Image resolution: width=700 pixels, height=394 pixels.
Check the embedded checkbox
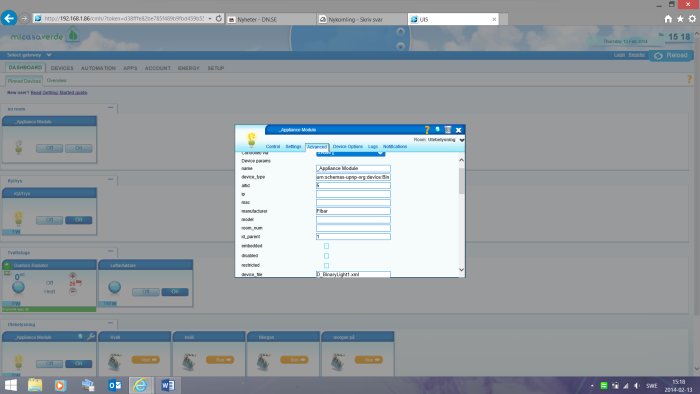point(326,246)
